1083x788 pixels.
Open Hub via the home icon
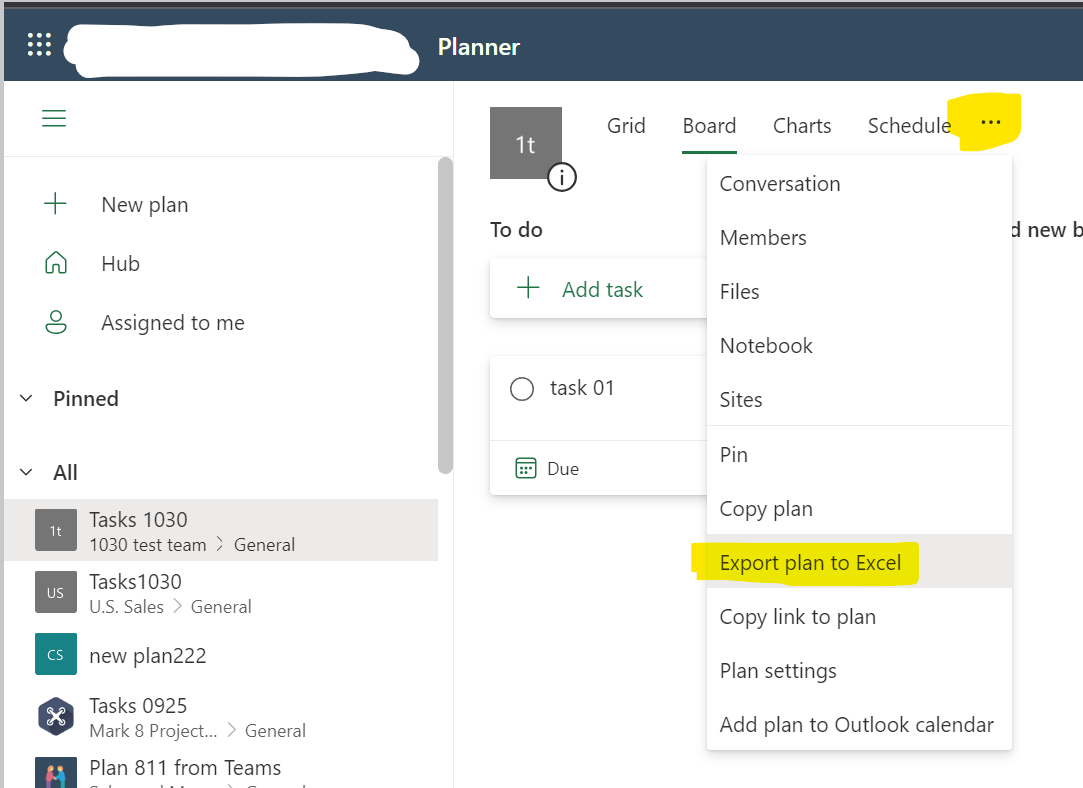pos(56,264)
